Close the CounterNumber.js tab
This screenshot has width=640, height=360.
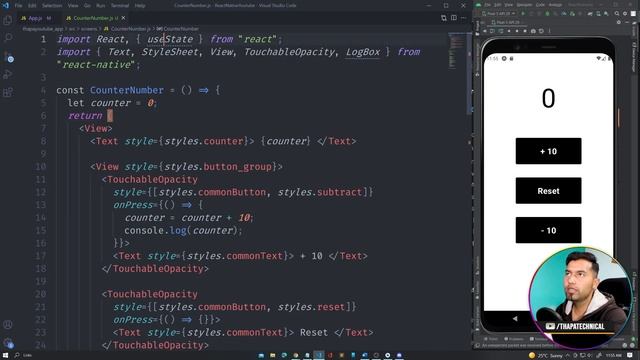tap(123, 18)
